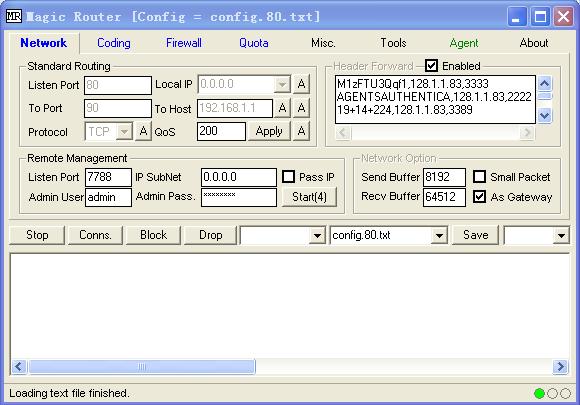Click log pane horizontal scrollbar thumb
Viewport: 580px width, 405px height.
click(x=142, y=367)
